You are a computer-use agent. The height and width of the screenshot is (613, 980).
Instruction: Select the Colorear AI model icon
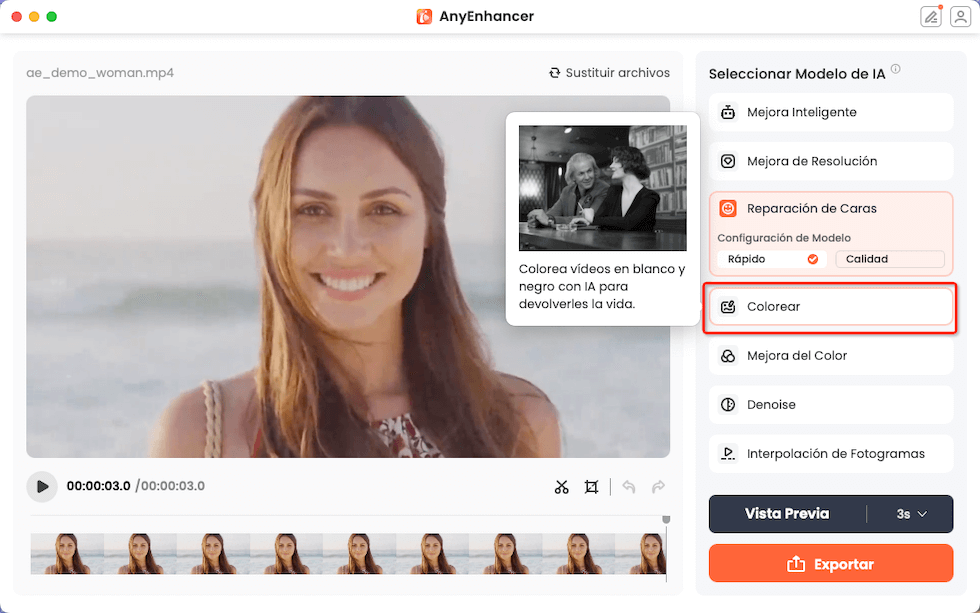pos(726,306)
